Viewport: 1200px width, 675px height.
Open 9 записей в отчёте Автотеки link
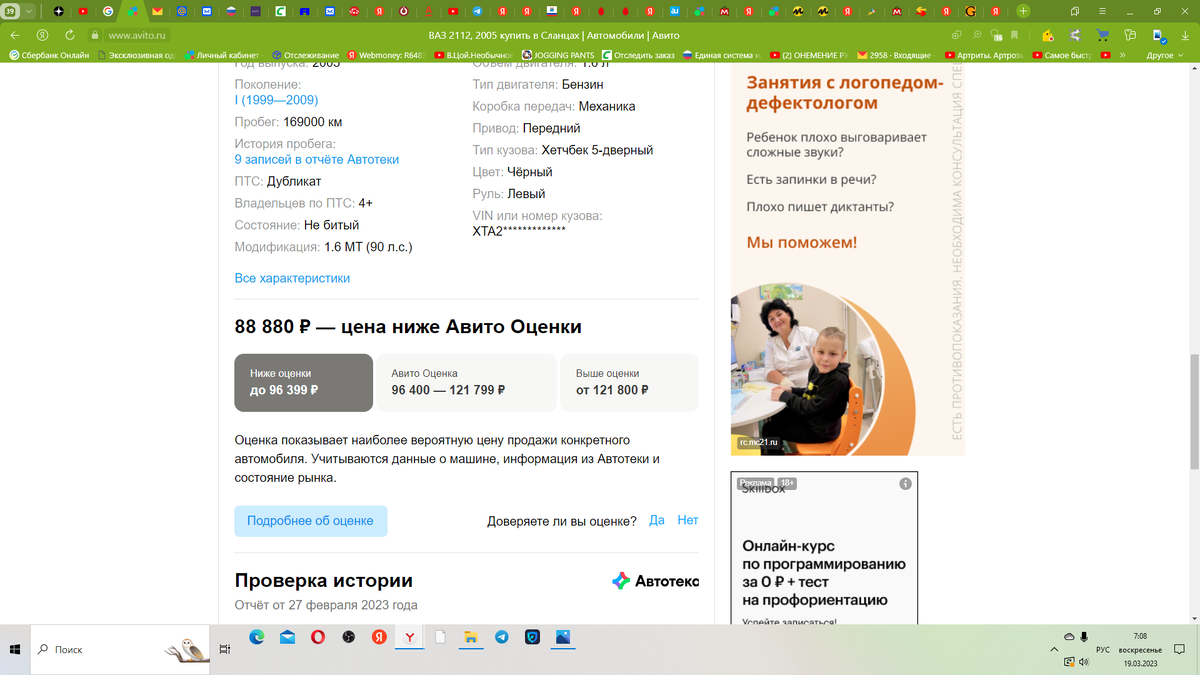pos(317,159)
